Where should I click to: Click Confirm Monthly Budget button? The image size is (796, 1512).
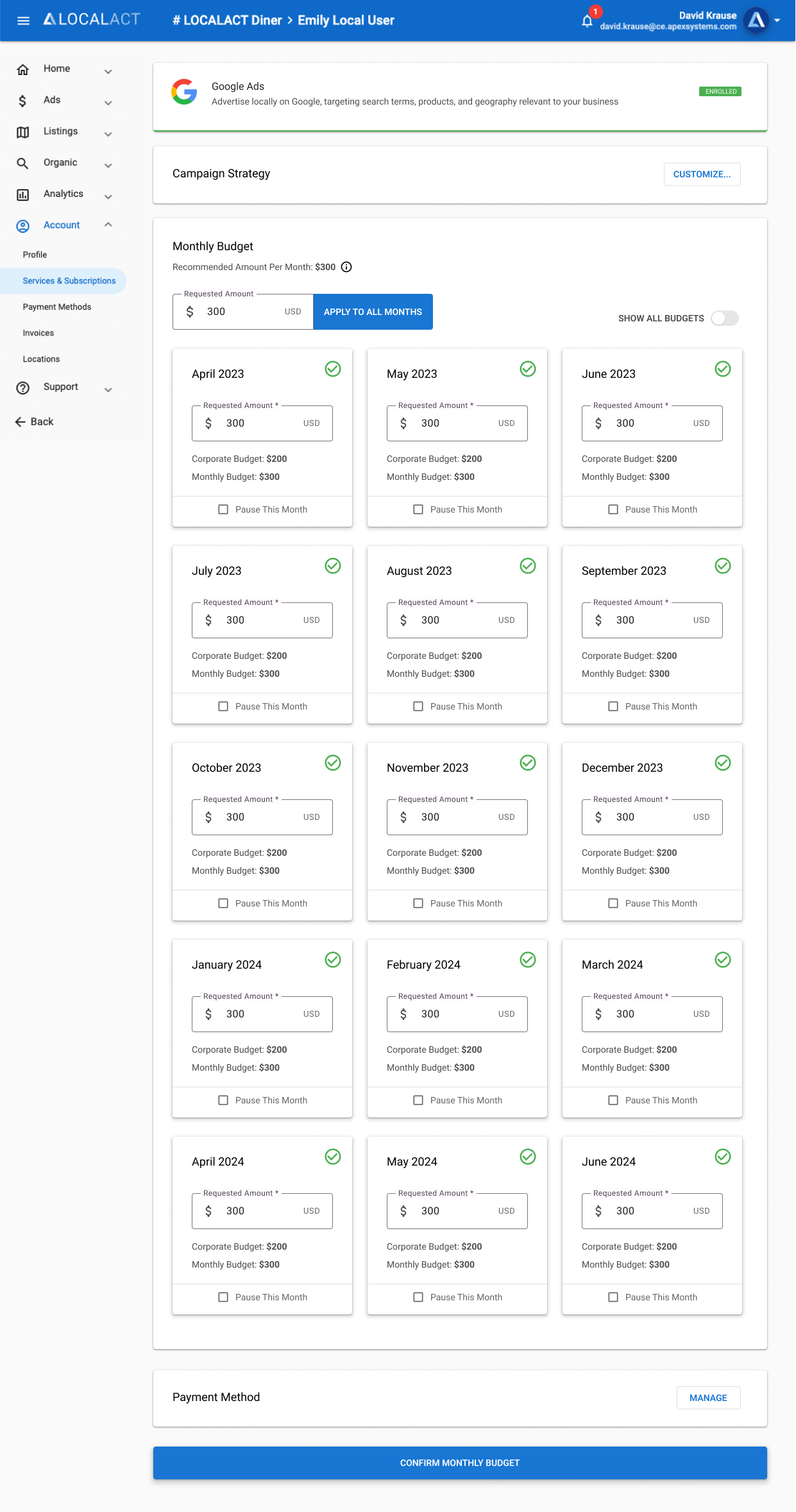pyautogui.click(x=460, y=1463)
